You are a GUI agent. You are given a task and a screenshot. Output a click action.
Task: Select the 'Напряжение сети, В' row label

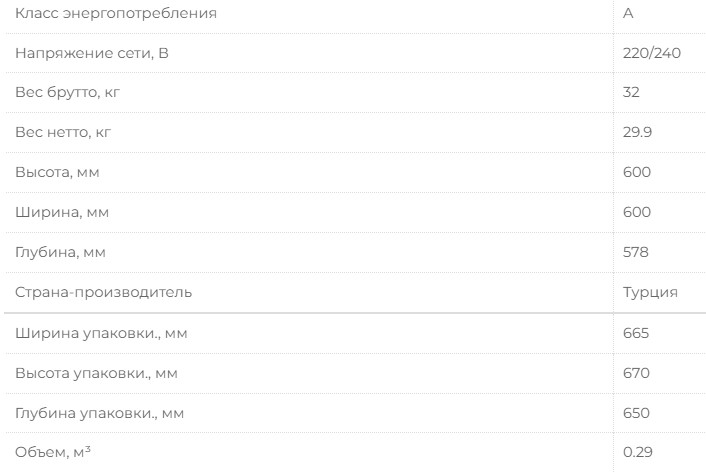click(92, 52)
